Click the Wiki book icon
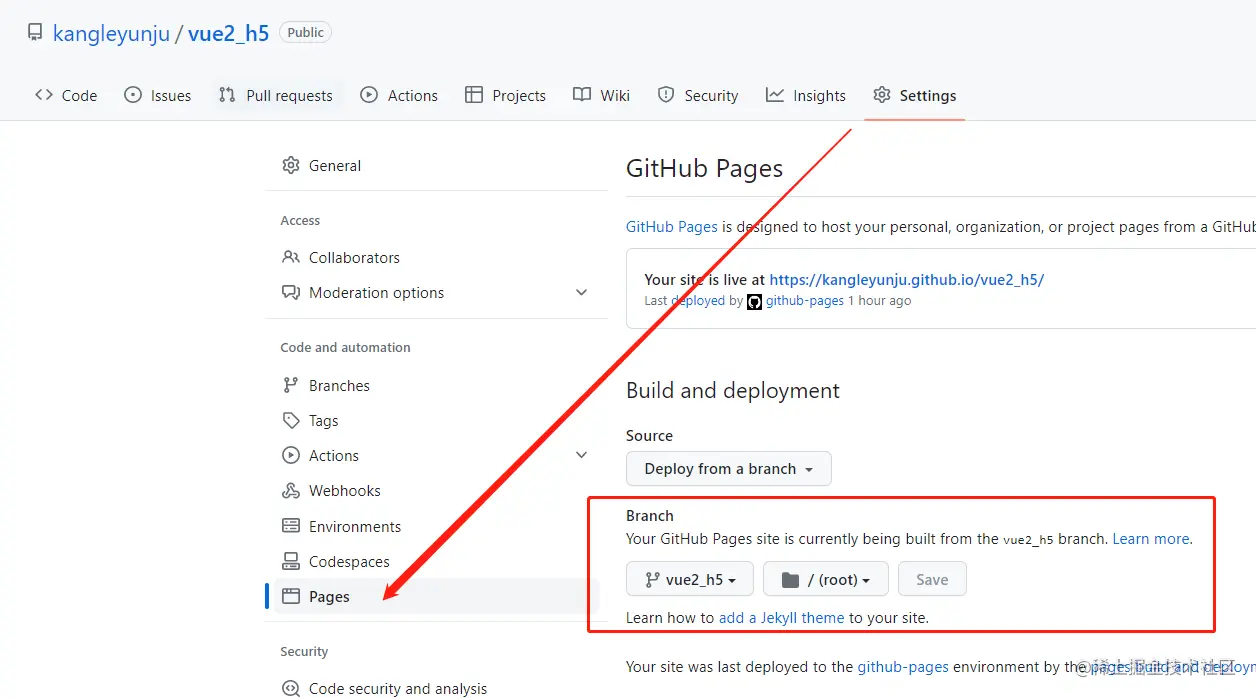1256x698 pixels. [582, 95]
